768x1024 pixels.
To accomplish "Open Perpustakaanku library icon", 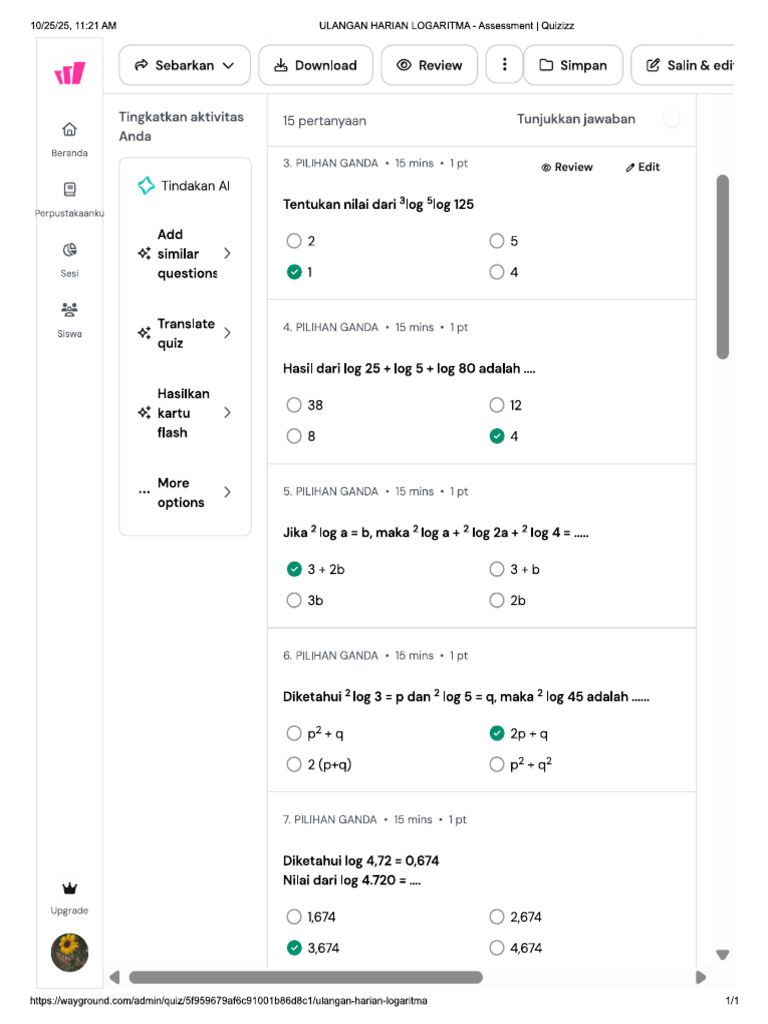I will tap(69, 189).
